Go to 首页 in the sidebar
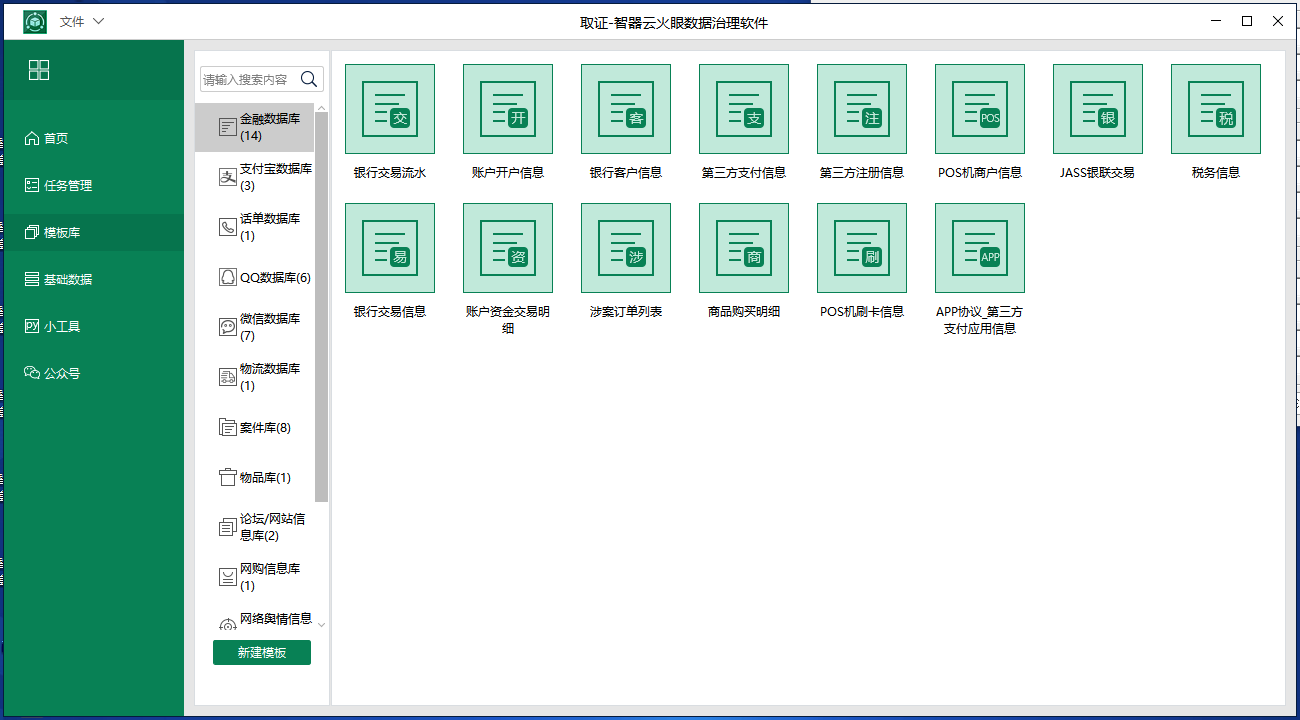This screenshot has width=1300, height=720. click(55, 139)
